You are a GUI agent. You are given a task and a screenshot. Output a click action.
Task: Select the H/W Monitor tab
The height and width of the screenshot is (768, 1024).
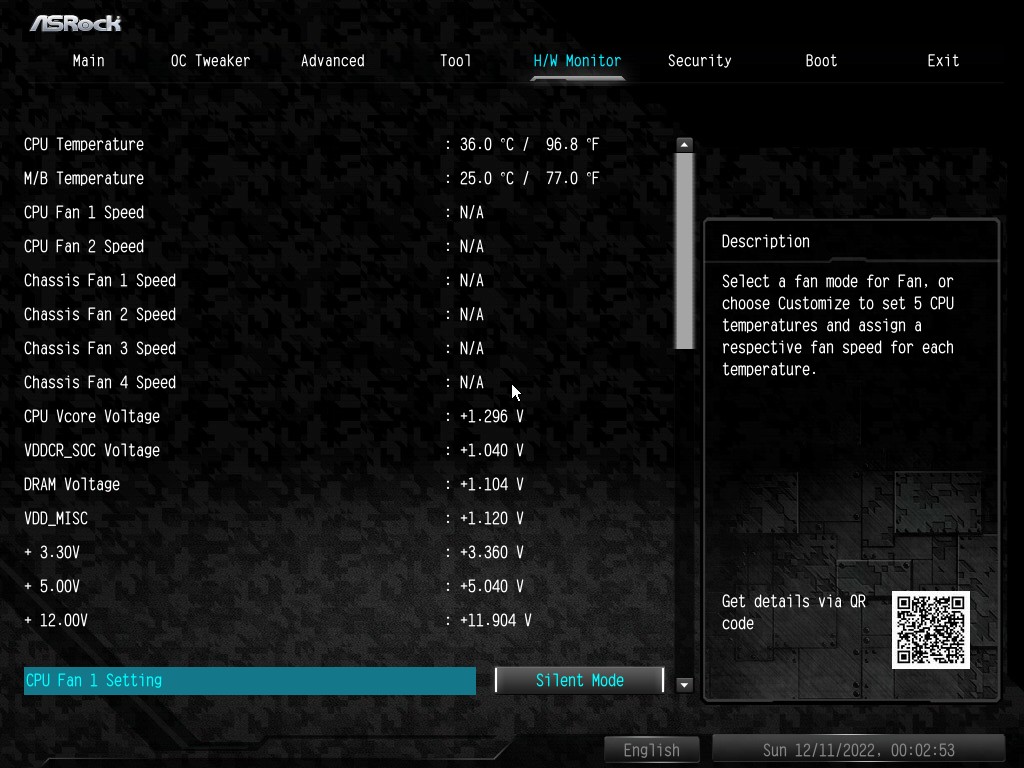577,61
